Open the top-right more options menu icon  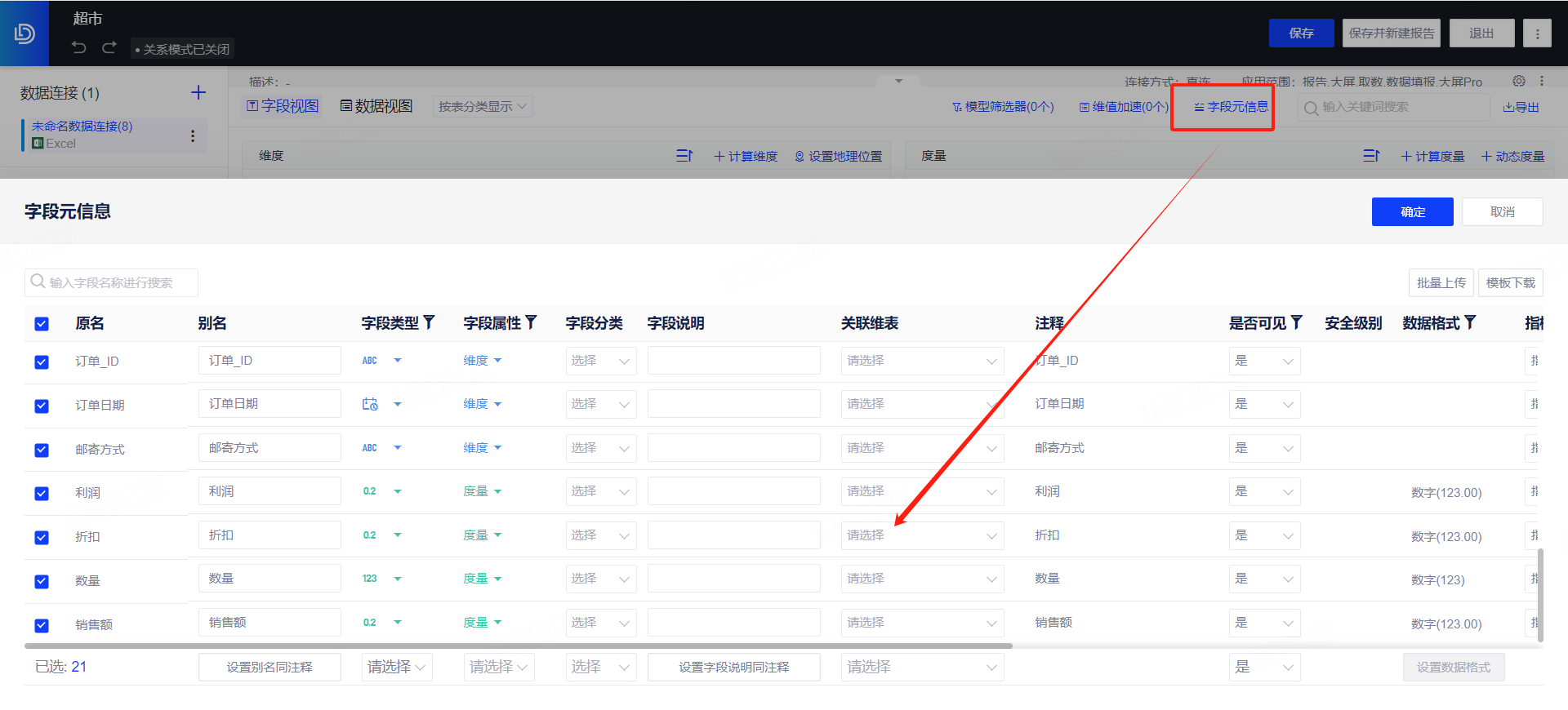click(1537, 33)
